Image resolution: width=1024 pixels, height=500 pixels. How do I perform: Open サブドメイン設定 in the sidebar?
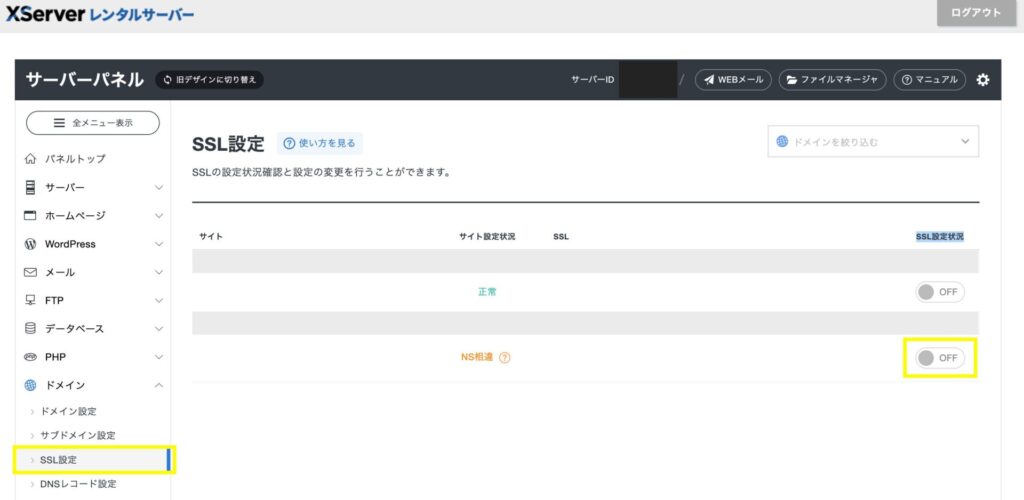pos(77,435)
